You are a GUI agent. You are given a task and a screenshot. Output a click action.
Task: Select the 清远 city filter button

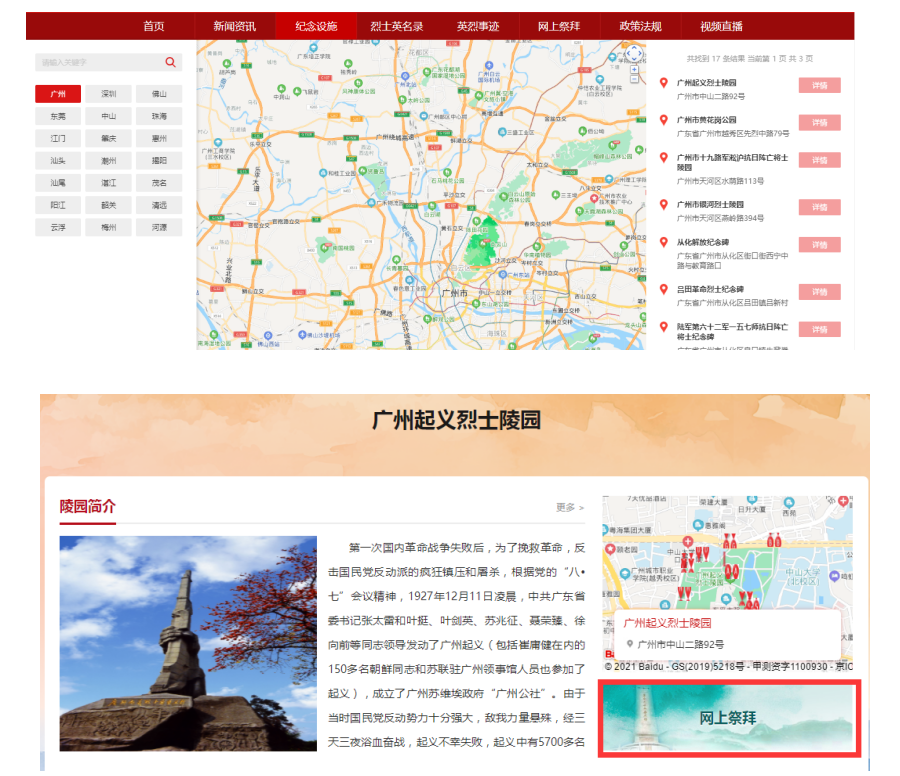pos(159,205)
